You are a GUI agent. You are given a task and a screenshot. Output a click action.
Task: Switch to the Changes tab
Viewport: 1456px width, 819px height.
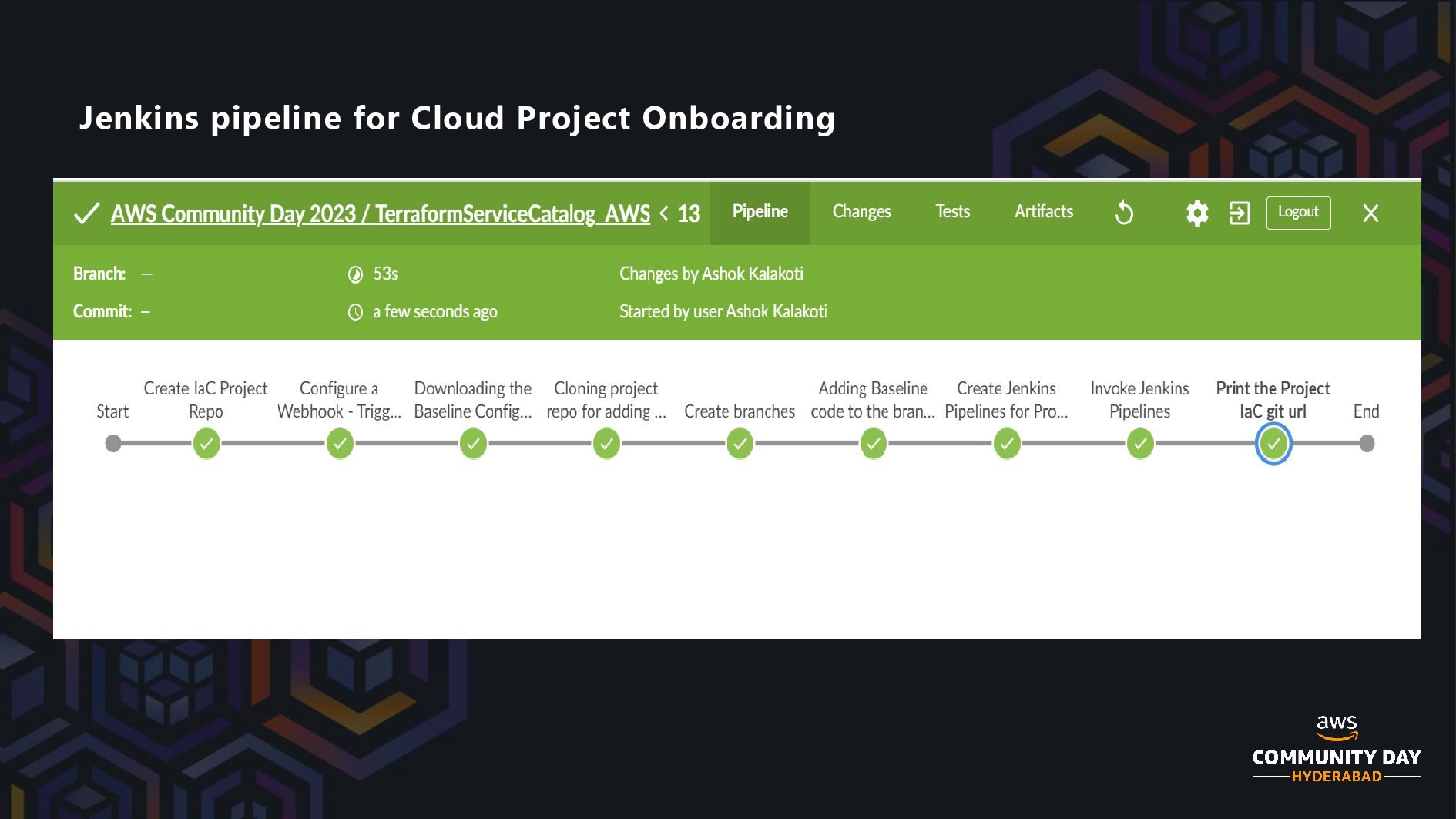point(861,212)
